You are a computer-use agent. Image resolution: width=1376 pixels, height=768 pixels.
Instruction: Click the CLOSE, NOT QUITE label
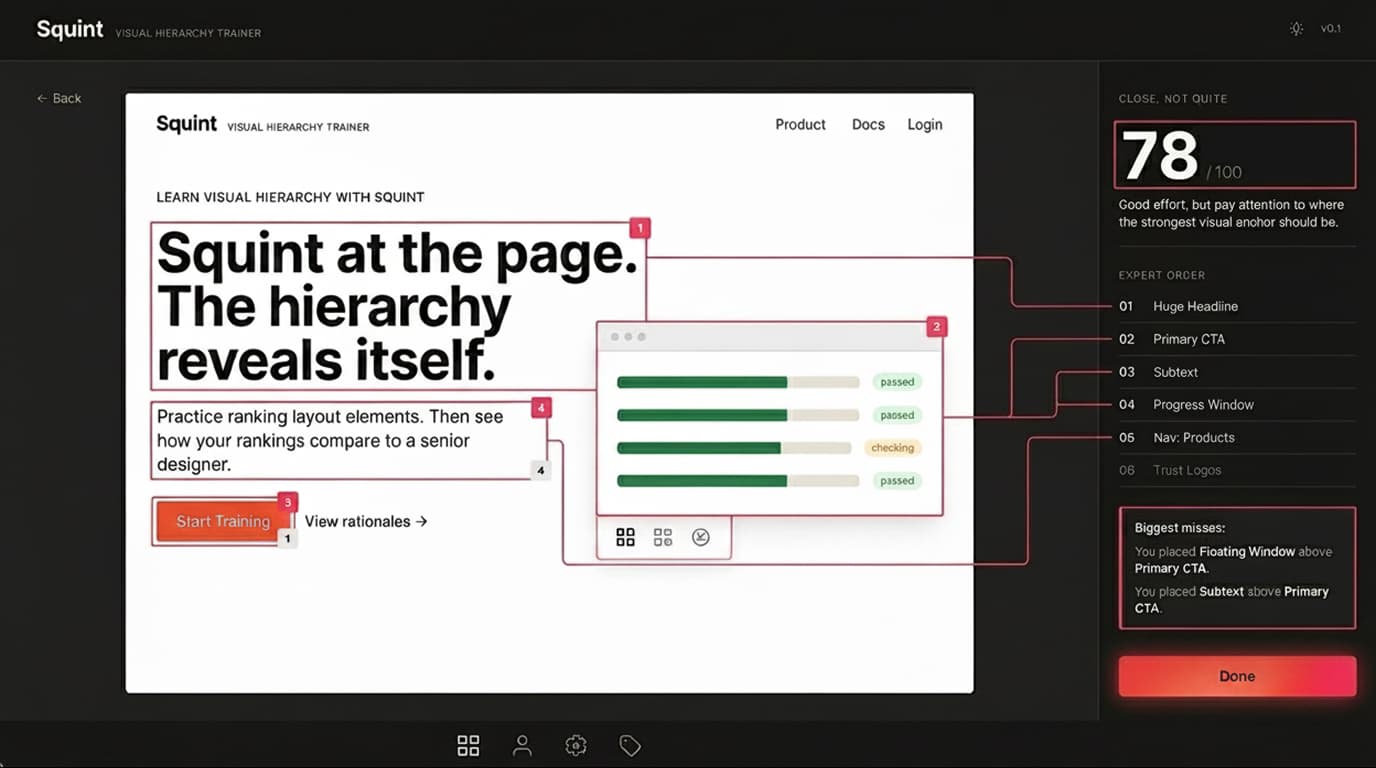pos(1173,99)
